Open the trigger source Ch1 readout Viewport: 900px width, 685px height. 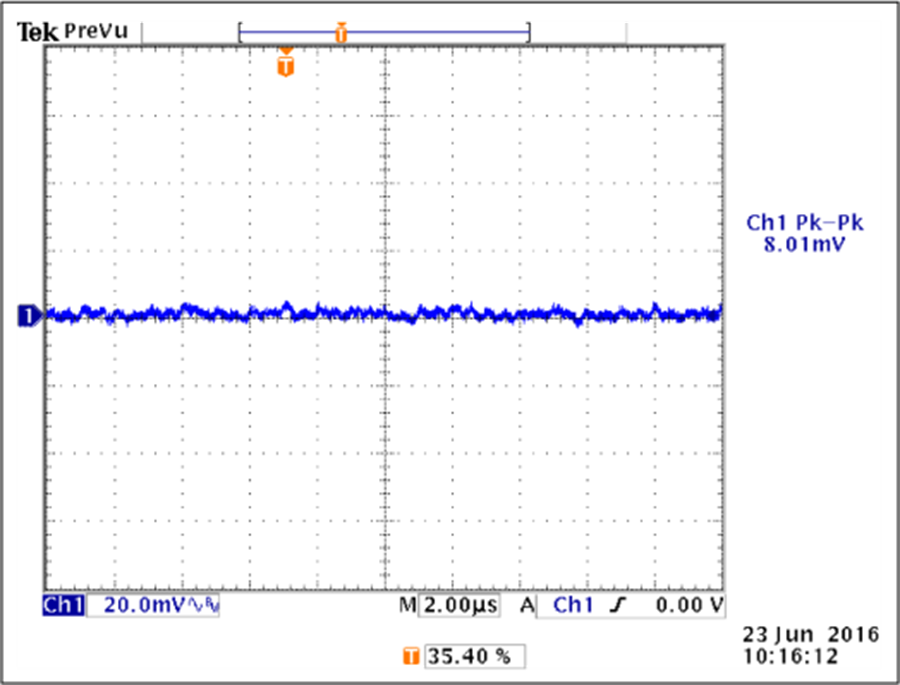[573, 605]
